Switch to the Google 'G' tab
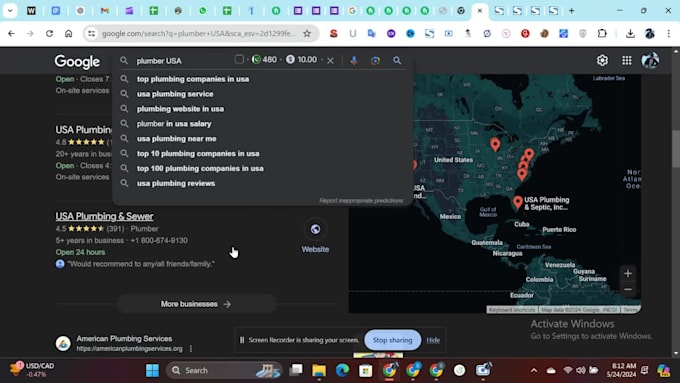Screen dimensions: 680x383 tap(352, 11)
